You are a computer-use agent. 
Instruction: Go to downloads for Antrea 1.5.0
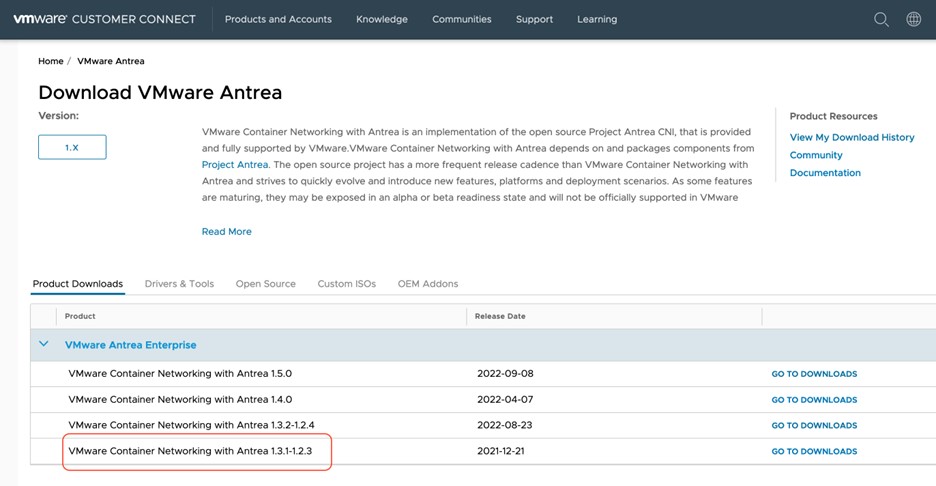tap(814, 374)
